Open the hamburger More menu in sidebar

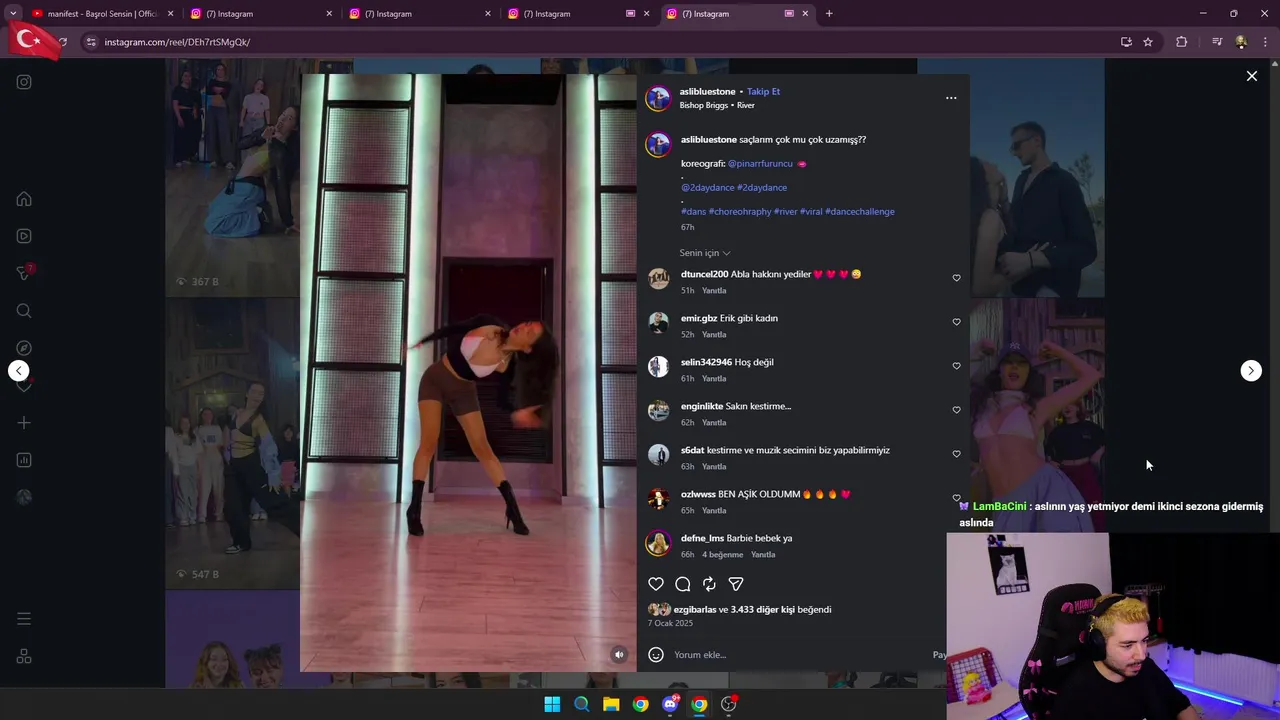click(x=24, y=619)
